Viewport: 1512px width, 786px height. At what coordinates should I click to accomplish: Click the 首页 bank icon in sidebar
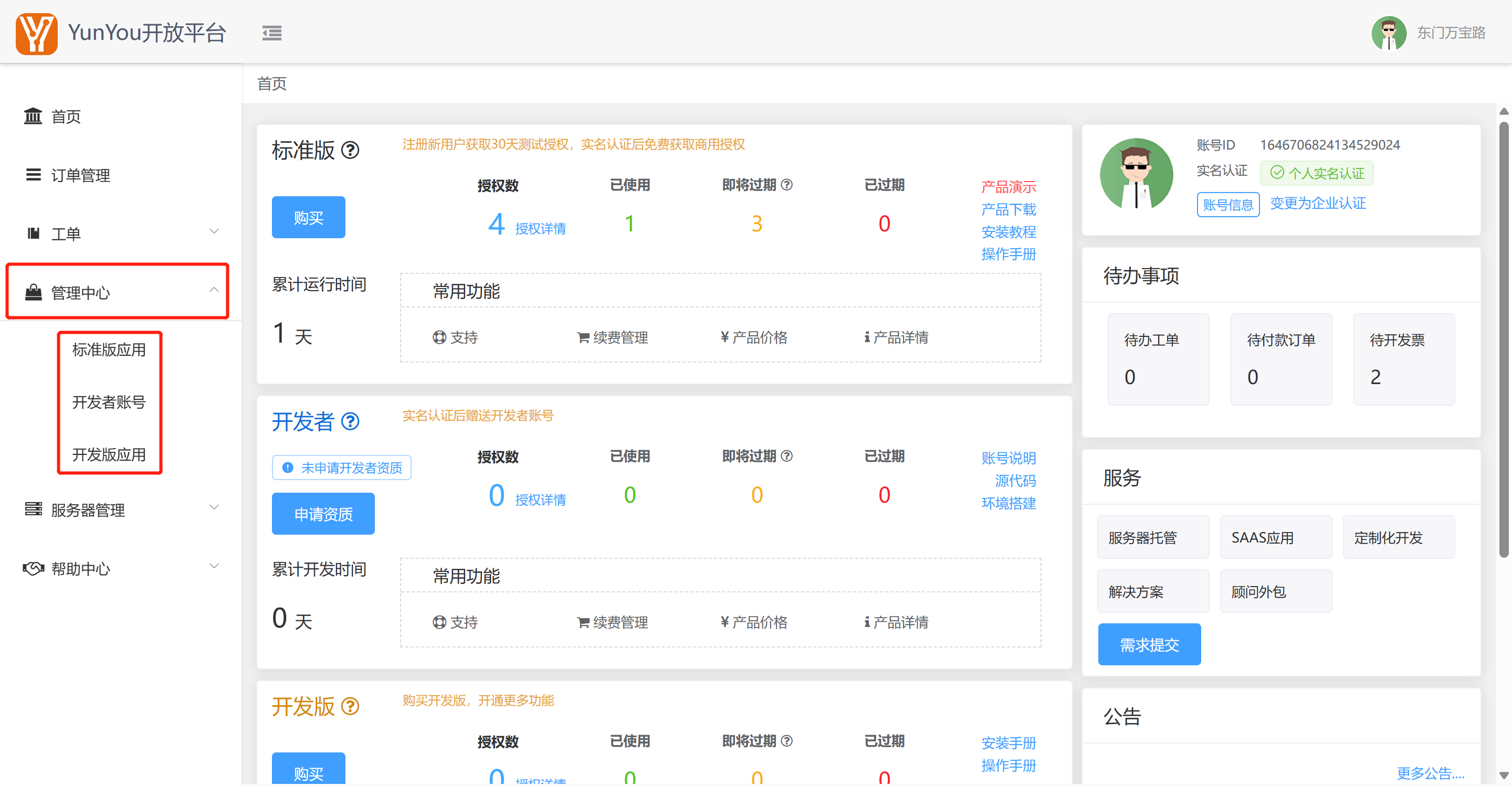coord(33,115)
